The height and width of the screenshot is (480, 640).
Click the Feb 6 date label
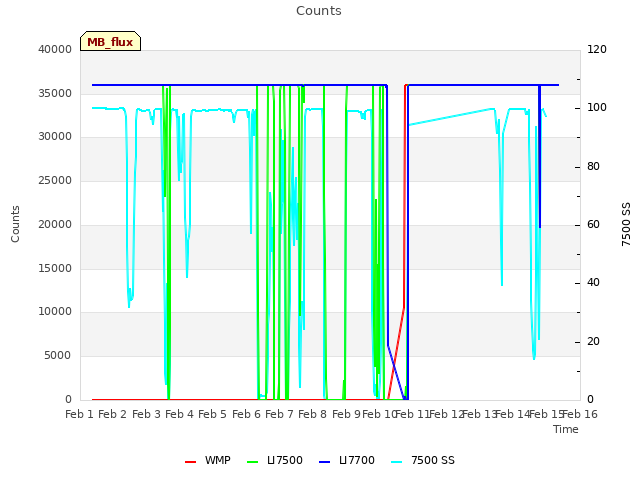coord(246,414)
